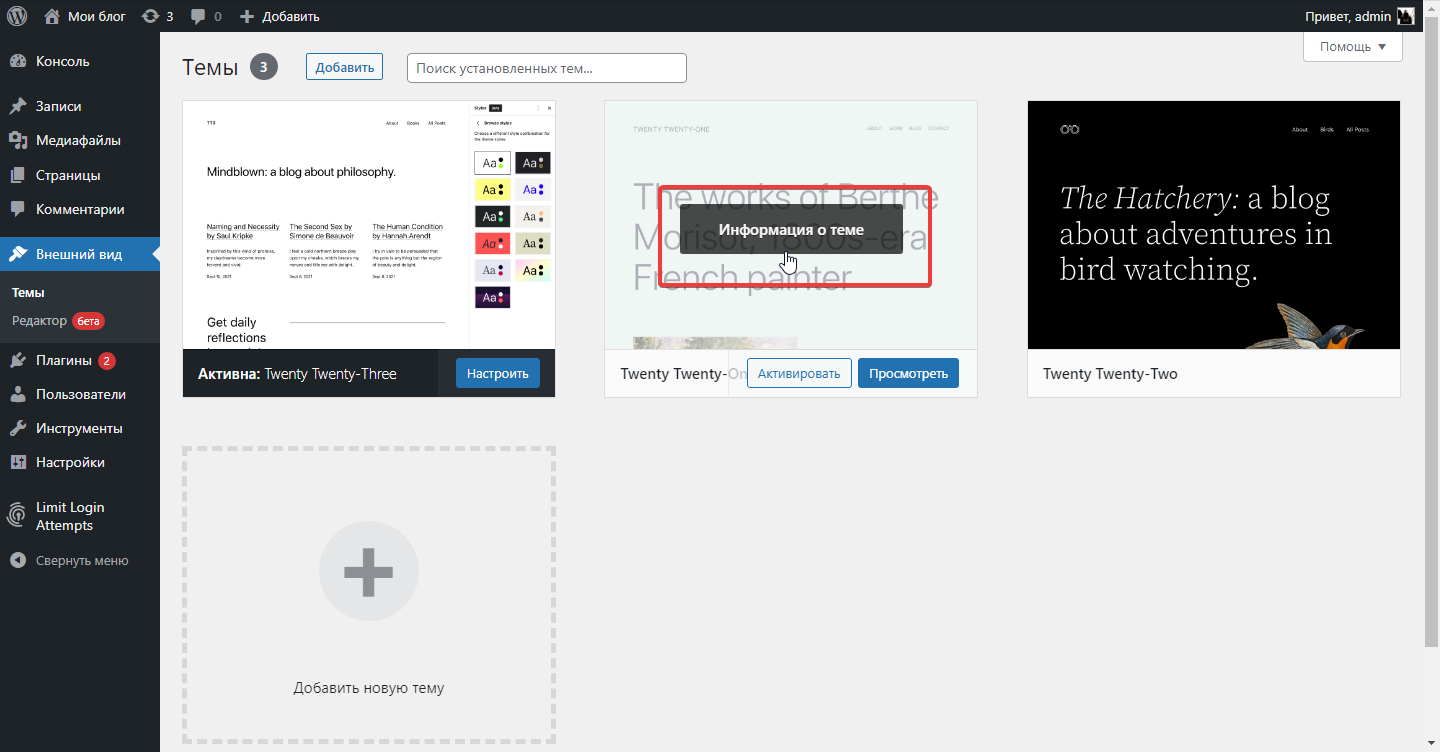
Task: Click the home icon for Мои блог
Action: (x=53, y=16)
